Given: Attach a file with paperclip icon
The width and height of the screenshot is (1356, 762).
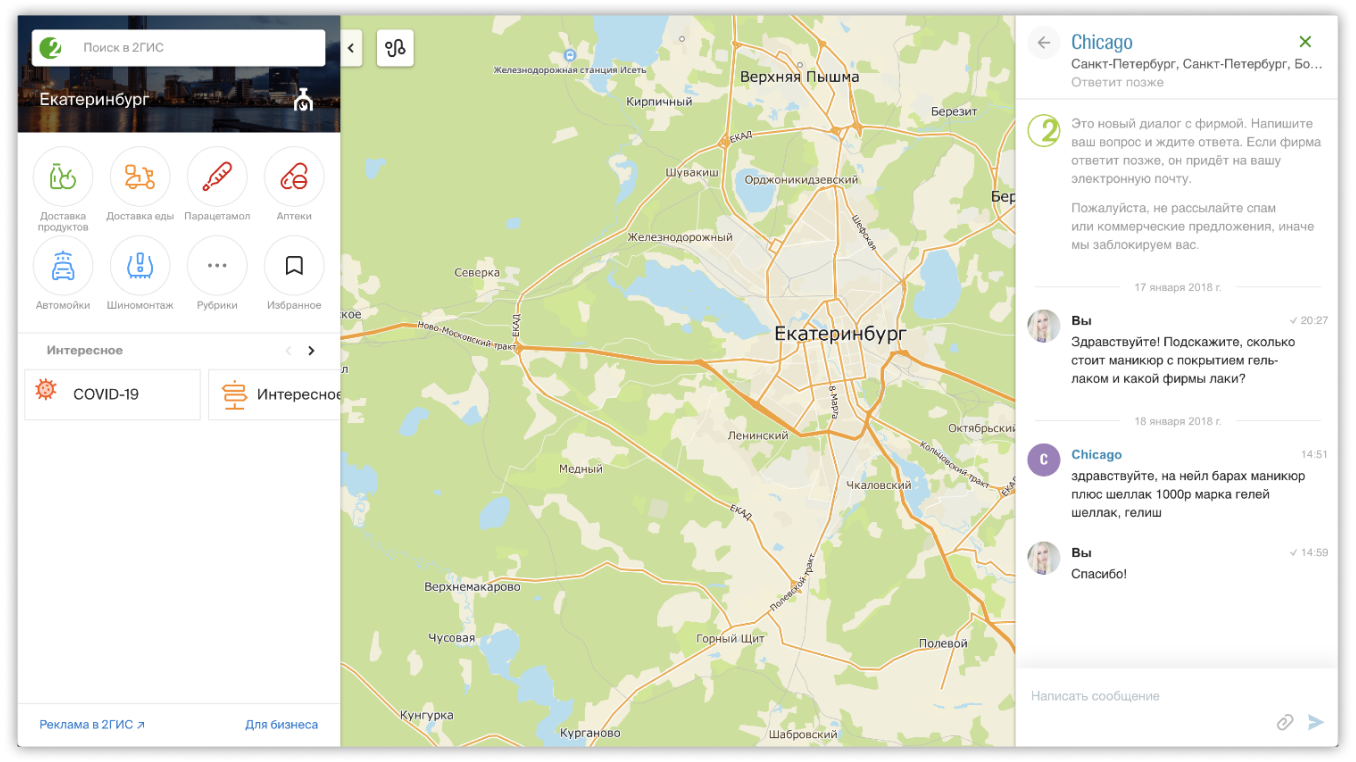Looking at the screenshot, I should pyautogui.click(x=1285, y=722).
